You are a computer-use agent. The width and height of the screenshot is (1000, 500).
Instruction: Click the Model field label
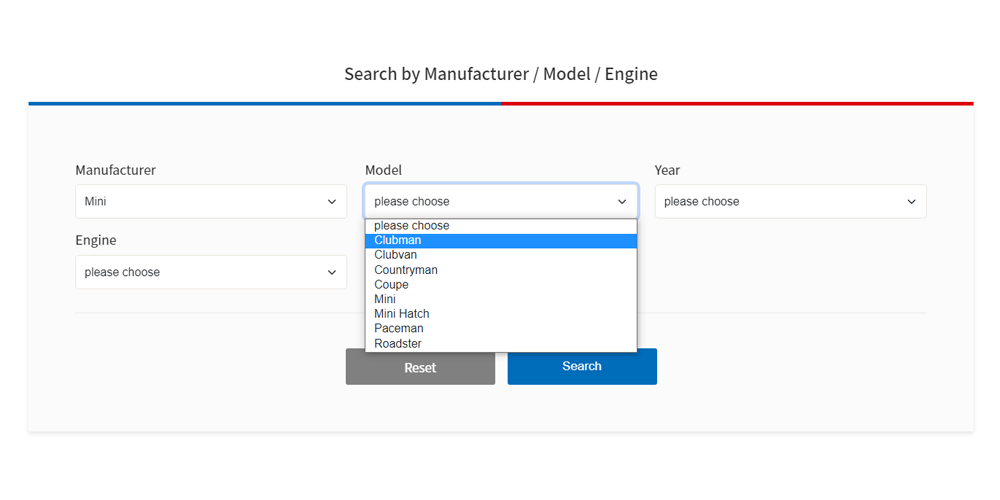tap(383, 170)
